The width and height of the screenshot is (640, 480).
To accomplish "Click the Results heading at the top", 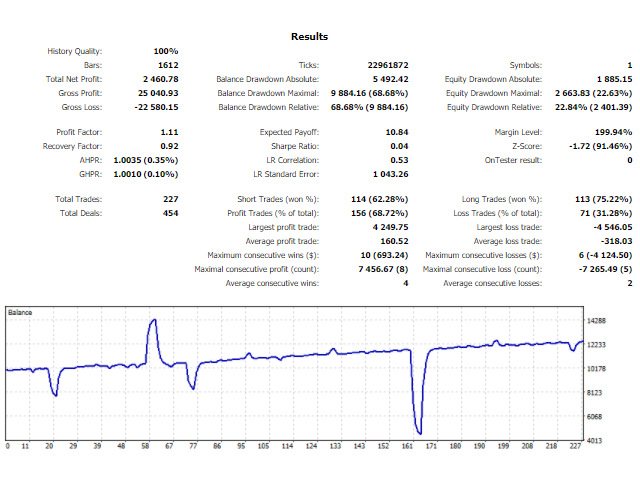I will (x=309, y=37).
